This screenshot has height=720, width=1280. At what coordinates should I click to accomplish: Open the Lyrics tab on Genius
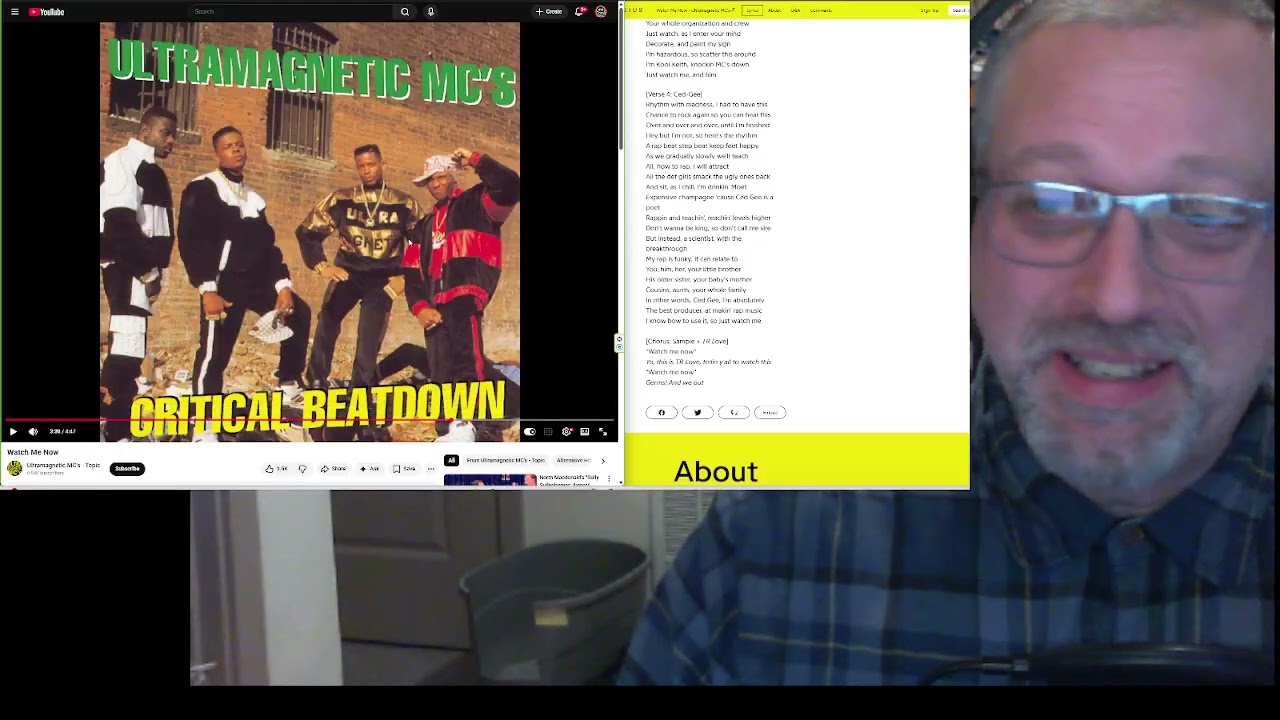(x=752, y=10)
